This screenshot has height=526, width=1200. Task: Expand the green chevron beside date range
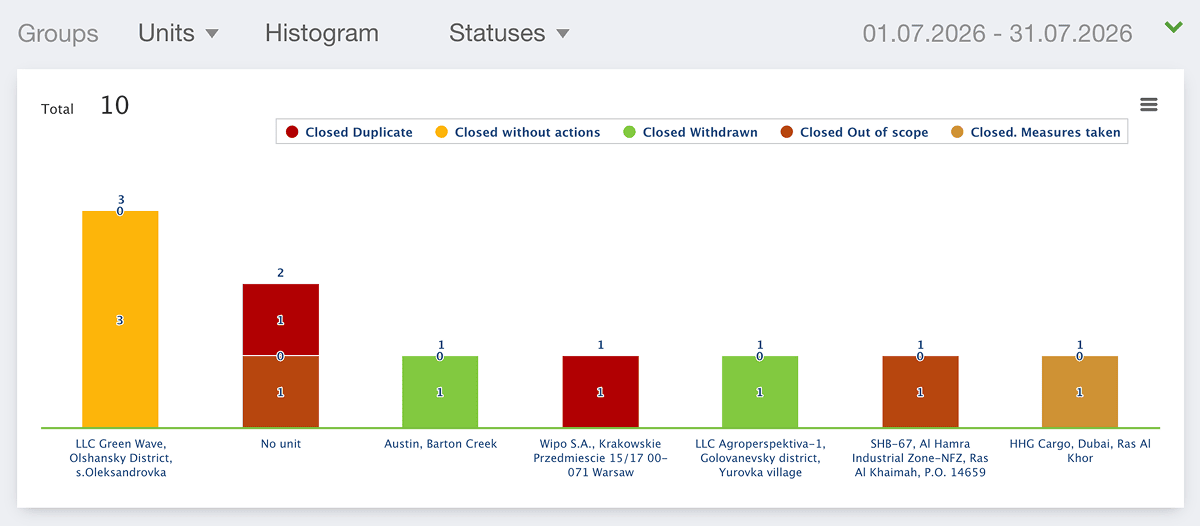click(x=1174, y=27)
